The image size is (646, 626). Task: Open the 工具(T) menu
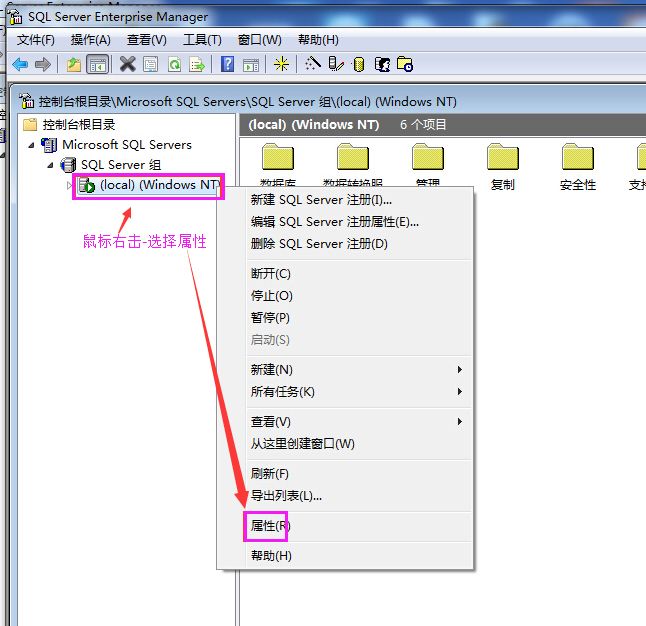202,40
